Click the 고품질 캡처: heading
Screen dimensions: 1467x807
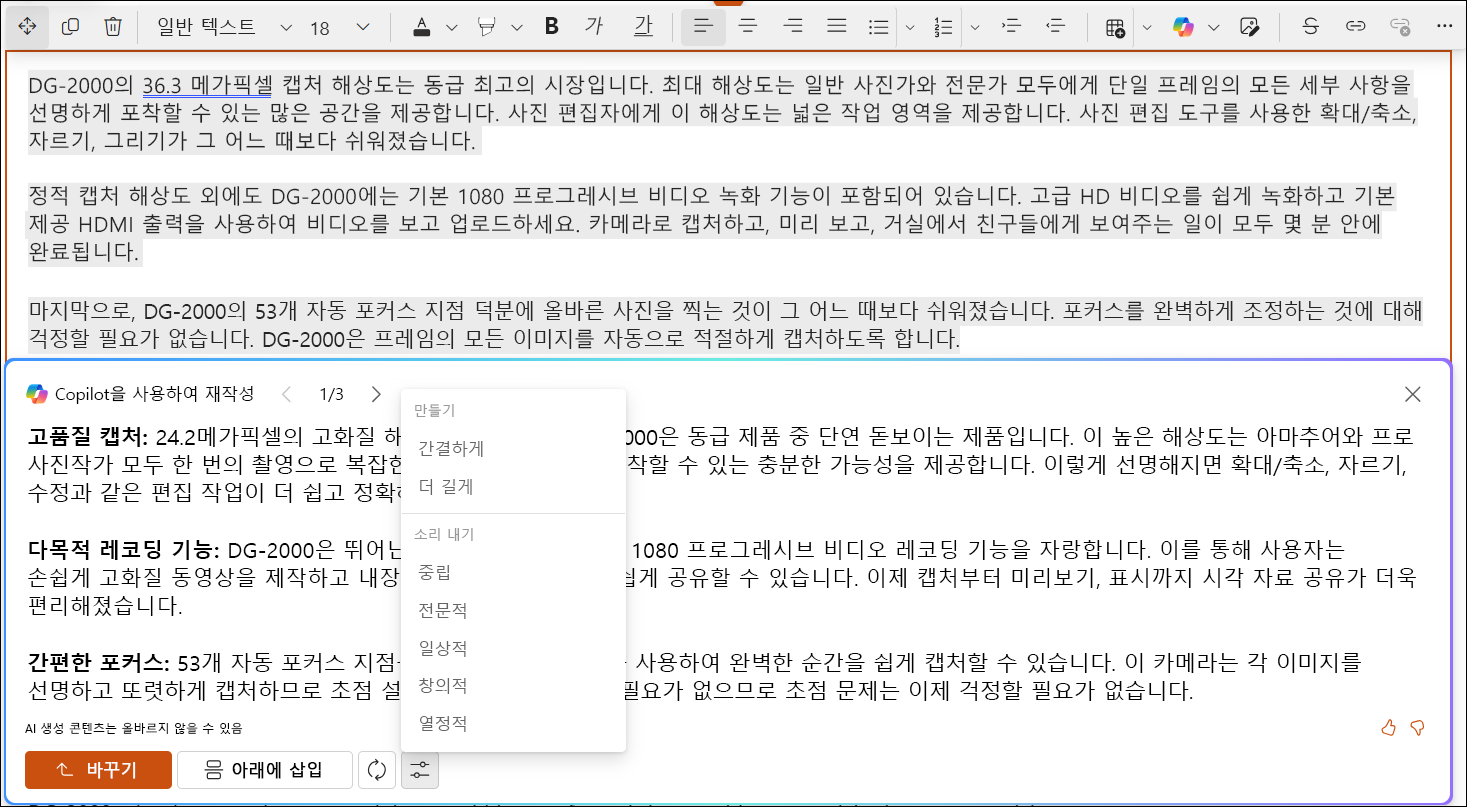88,436
